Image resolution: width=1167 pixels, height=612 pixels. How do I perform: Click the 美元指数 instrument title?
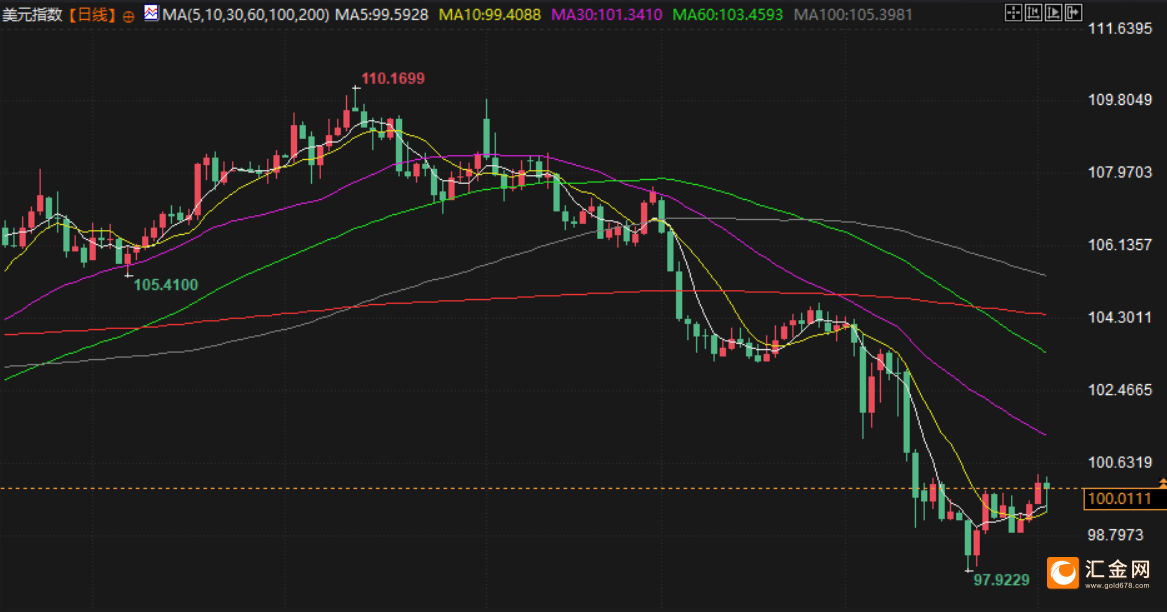pyautogui.click(x=32, y=15)
